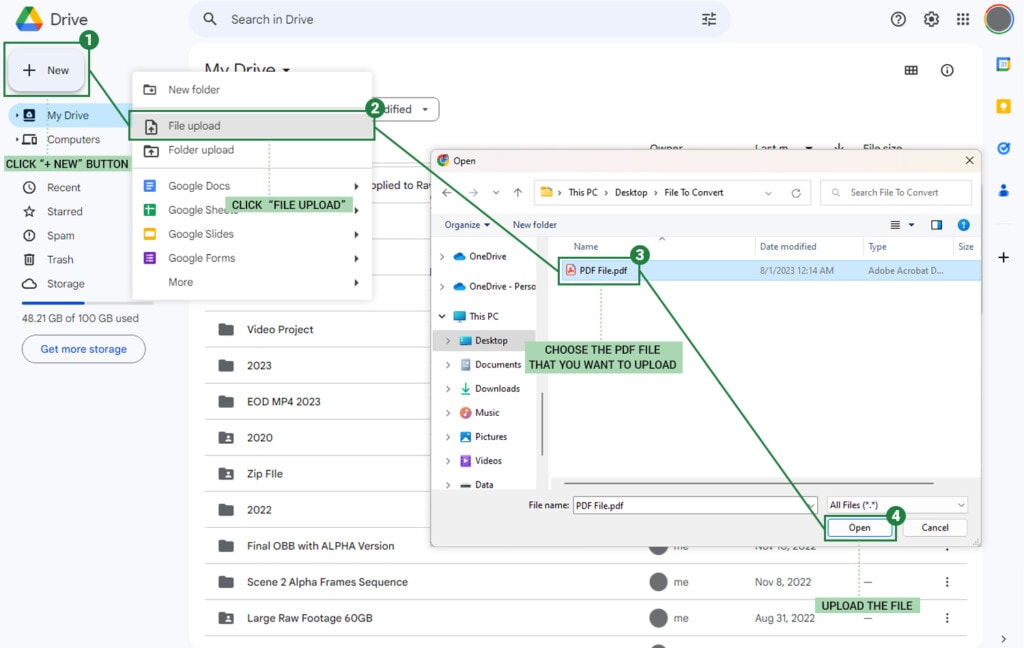
Task: Select Videos in the dialog tree
Action: pos(488,461)
